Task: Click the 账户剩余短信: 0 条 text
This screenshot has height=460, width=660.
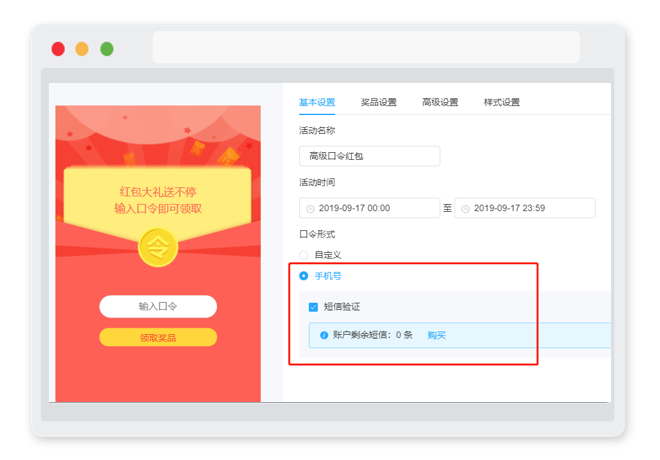Action: (x=373, y=335)
